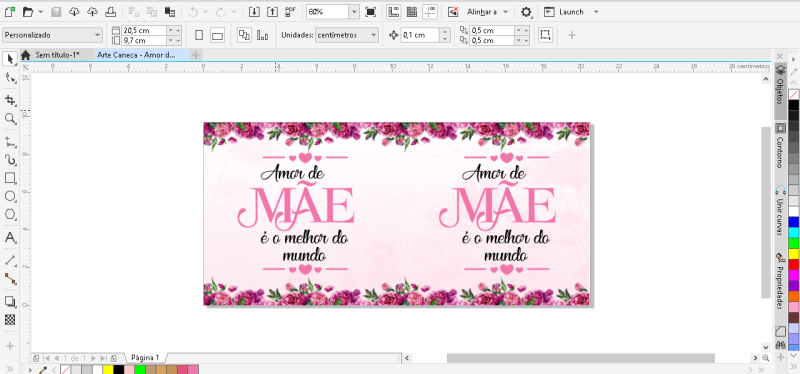Click the full-screen preview icon

370,12
